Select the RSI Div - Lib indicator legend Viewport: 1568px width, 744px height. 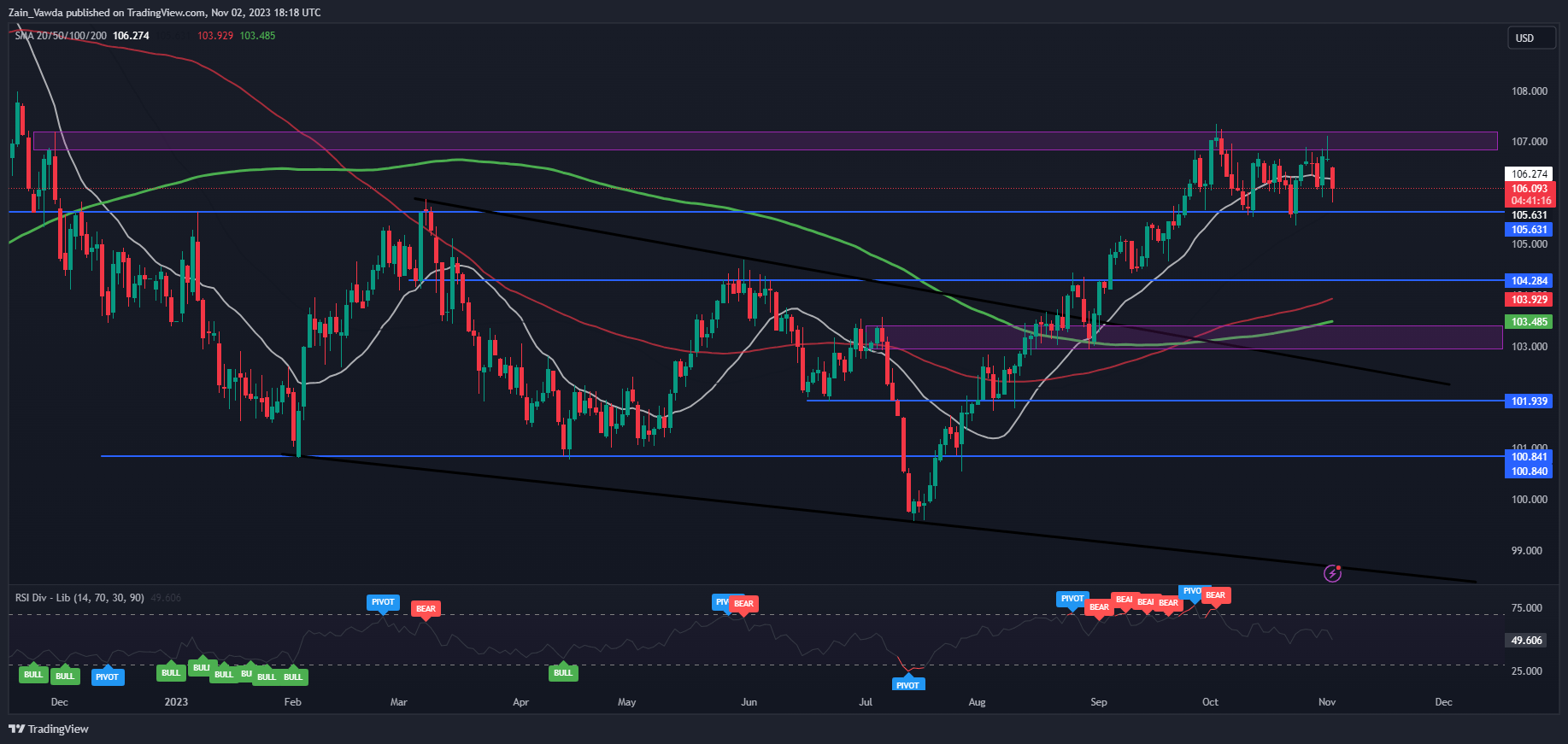point(79,598)
